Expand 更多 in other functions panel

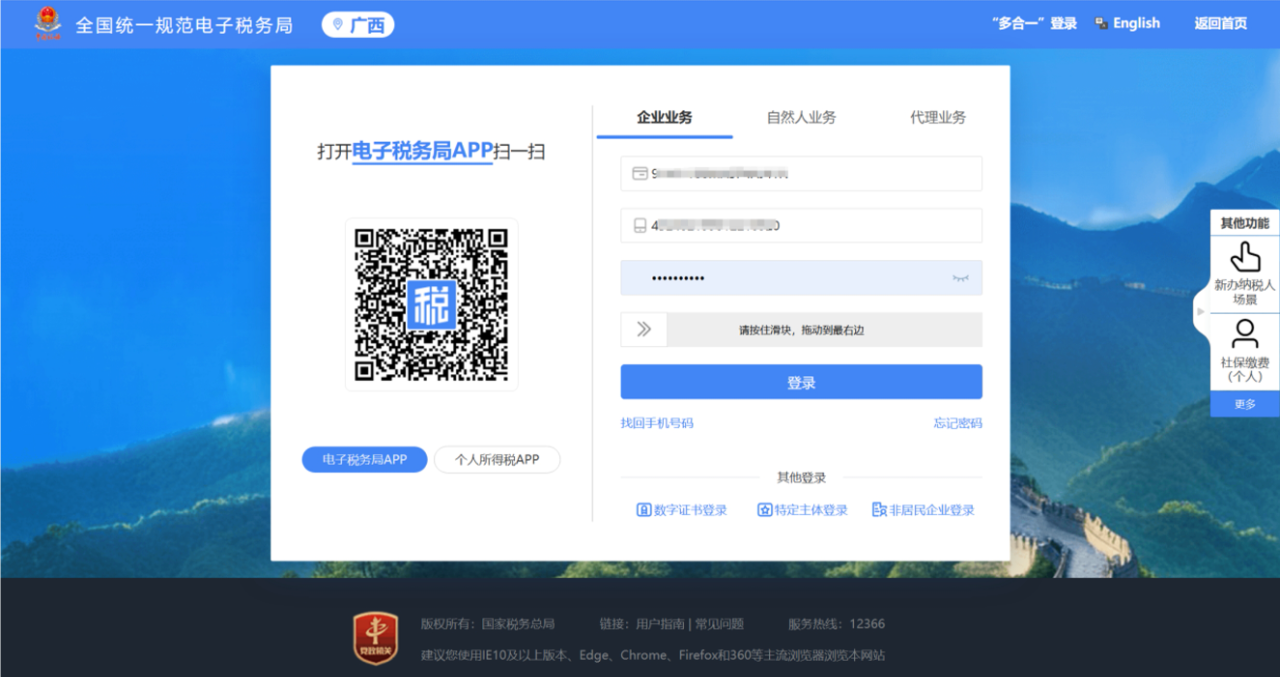pos(1244,404)
